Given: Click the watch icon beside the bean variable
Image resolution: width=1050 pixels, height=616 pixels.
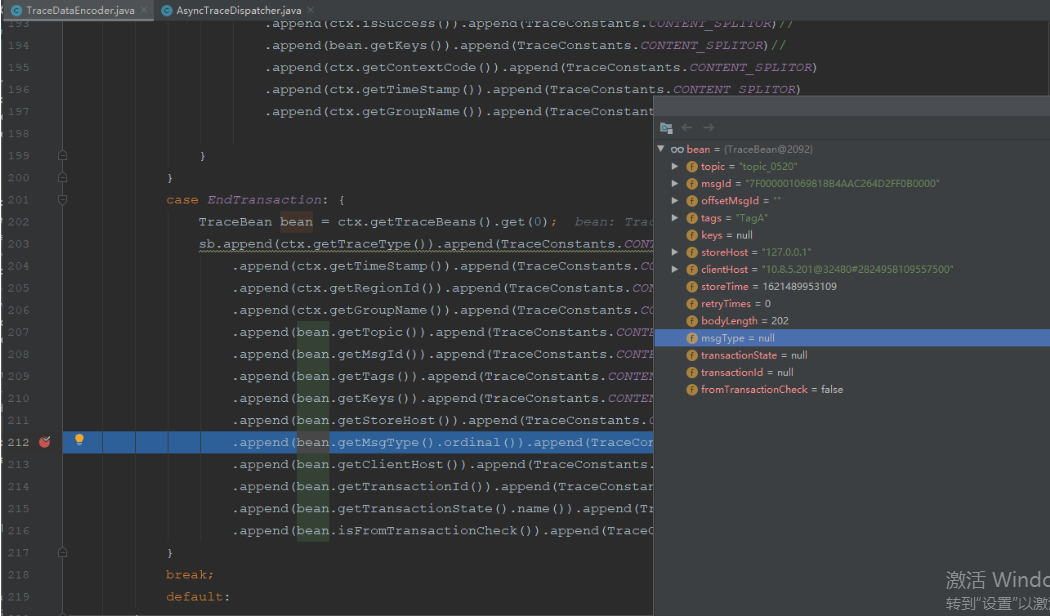Looking at the screenshot, I should [x=678, y=148].
